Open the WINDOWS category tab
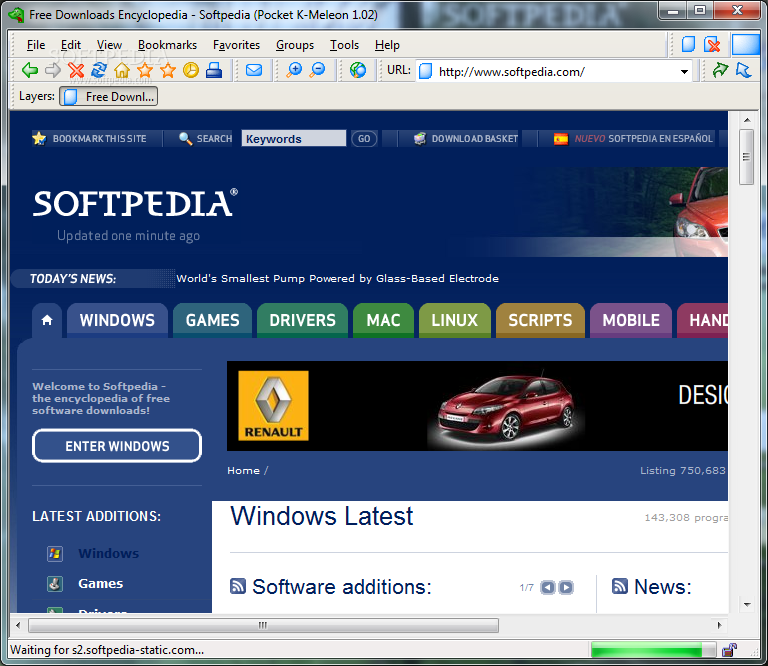 coord(117,320)
